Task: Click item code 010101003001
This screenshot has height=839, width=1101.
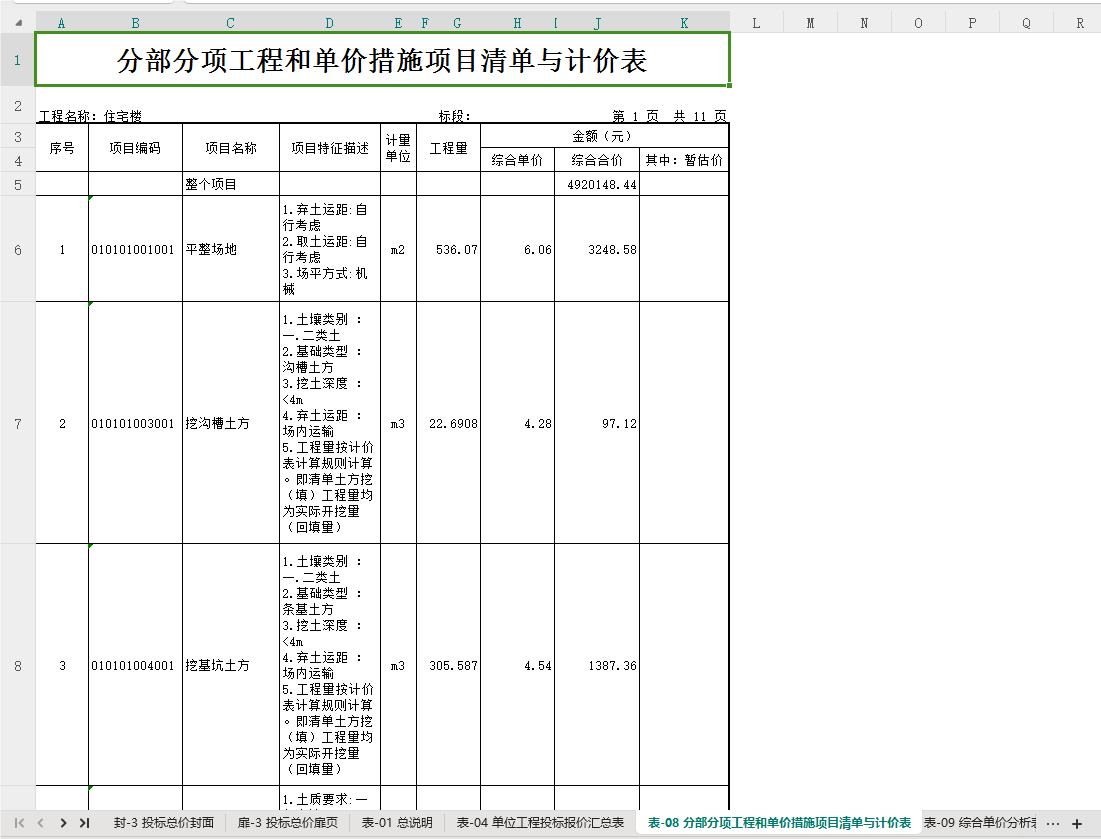Action: (136, 423)
